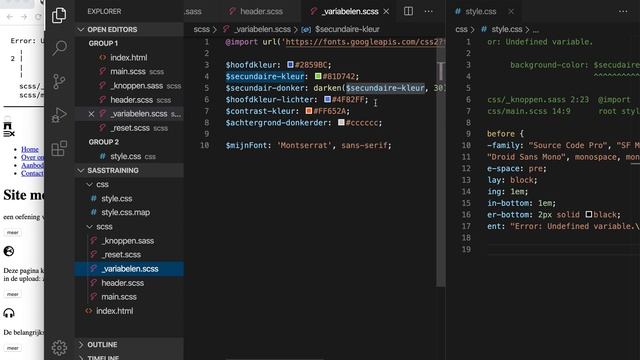Open index.html from Open Editors
The image size is (640, 360).
(x=129, y=58)
